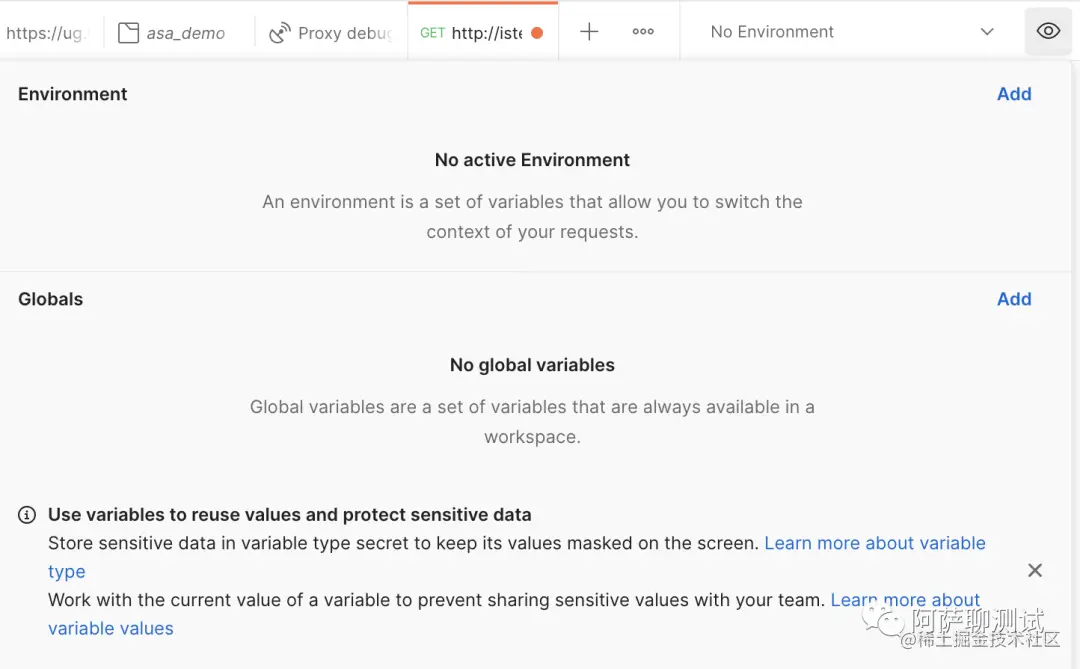Screen dimensions: 1080x669
Task: Click the info icon beside variables tip
Action: pos(27,515)
